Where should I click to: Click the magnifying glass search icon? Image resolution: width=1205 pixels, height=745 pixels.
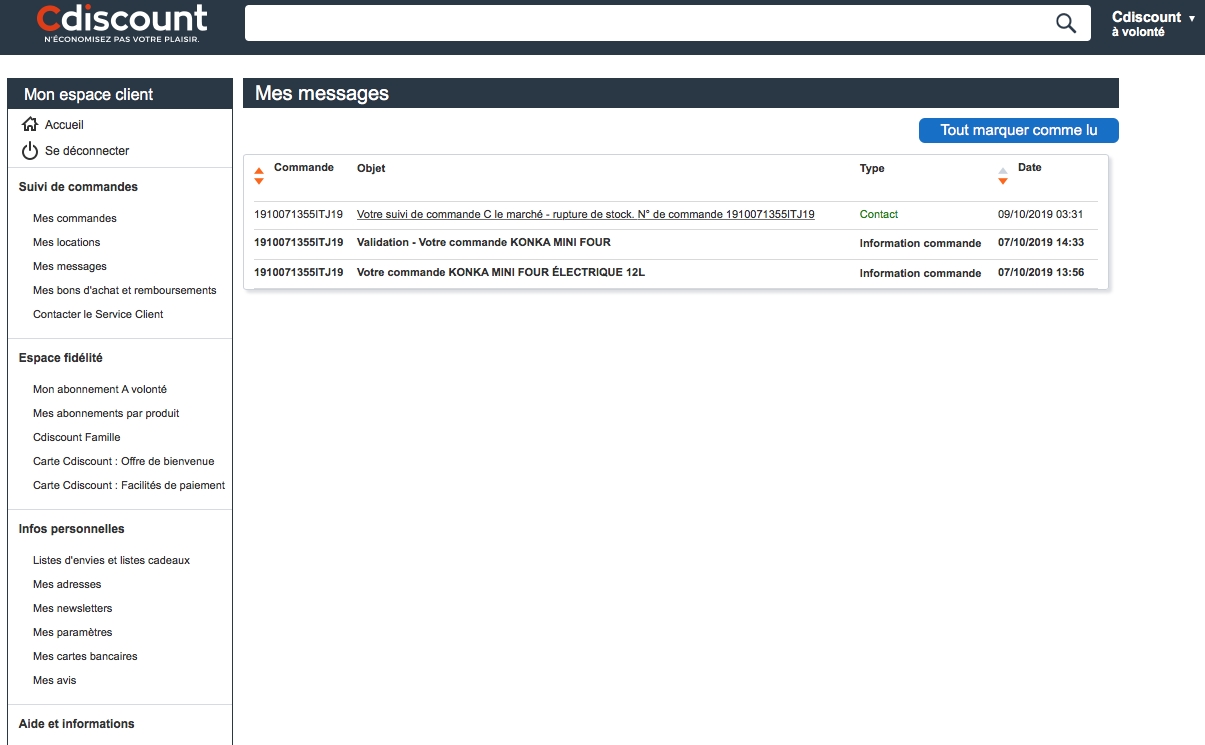click(x=1066, y=24)
